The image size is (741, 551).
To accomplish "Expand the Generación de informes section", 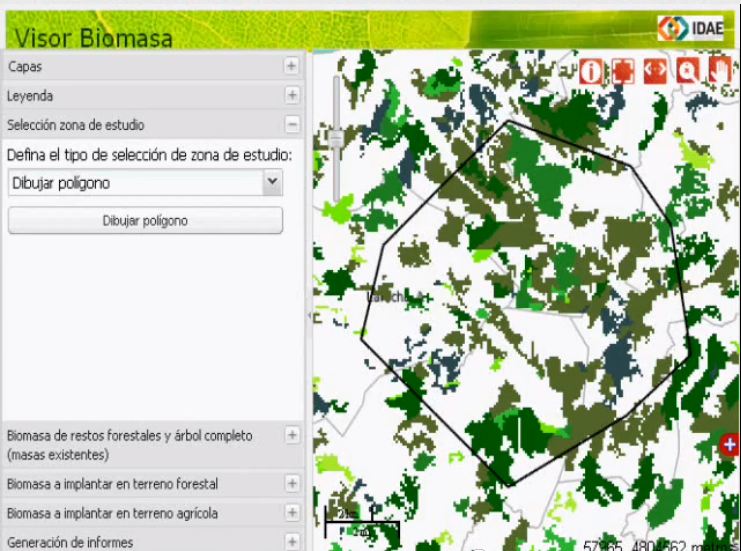I will click(x=292, y=542).
